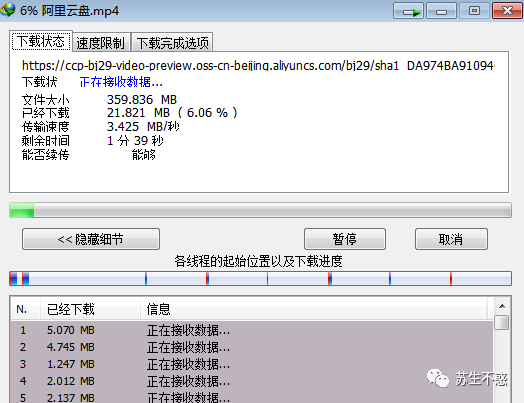The width and height of the screenshot is (524, 403).
Task: Select thread row 3 with 1.247 MB
Action: [x=252, y=364]
